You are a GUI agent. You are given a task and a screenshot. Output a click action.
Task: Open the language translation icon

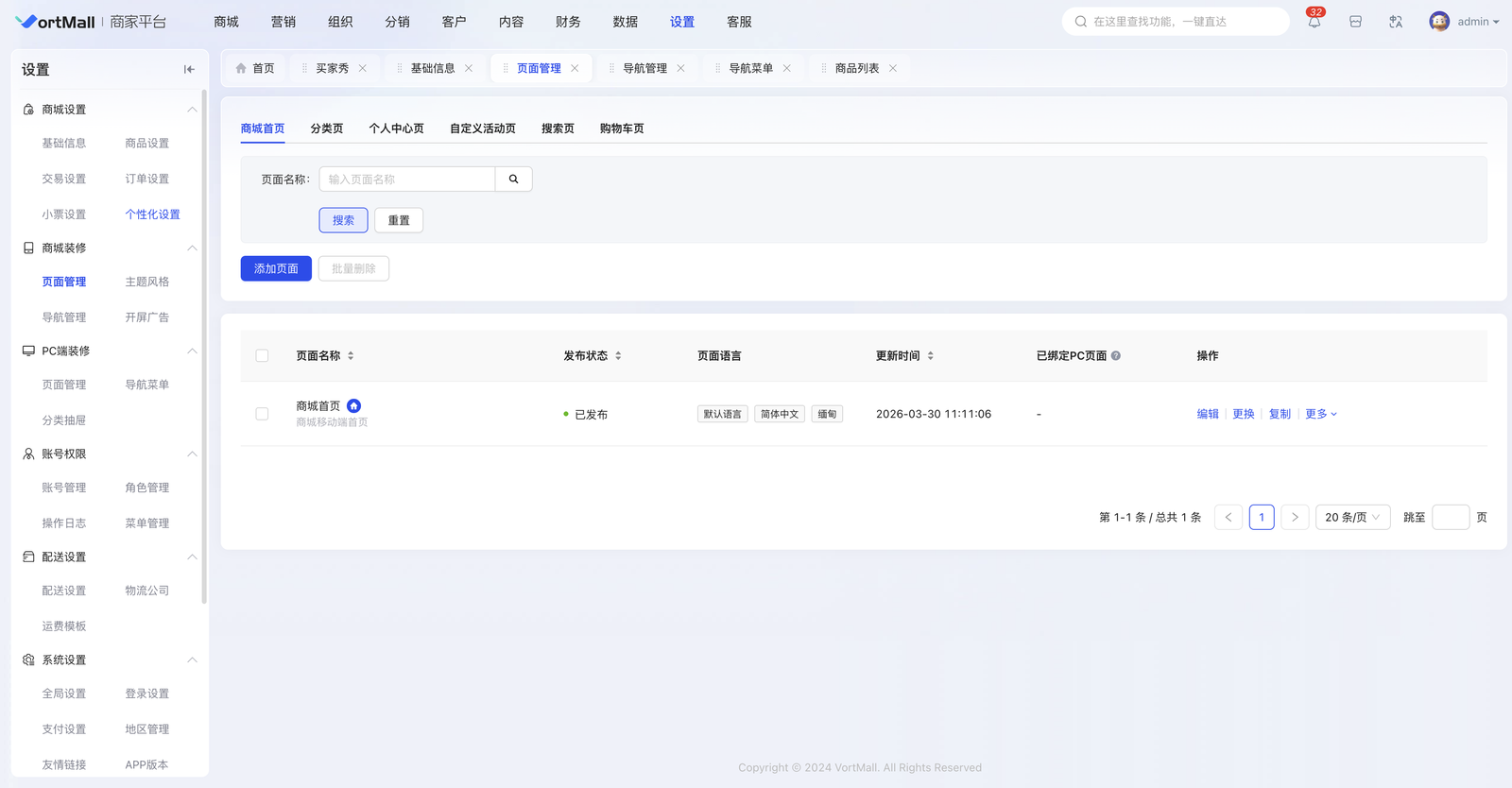click(x=1396, y=22)
